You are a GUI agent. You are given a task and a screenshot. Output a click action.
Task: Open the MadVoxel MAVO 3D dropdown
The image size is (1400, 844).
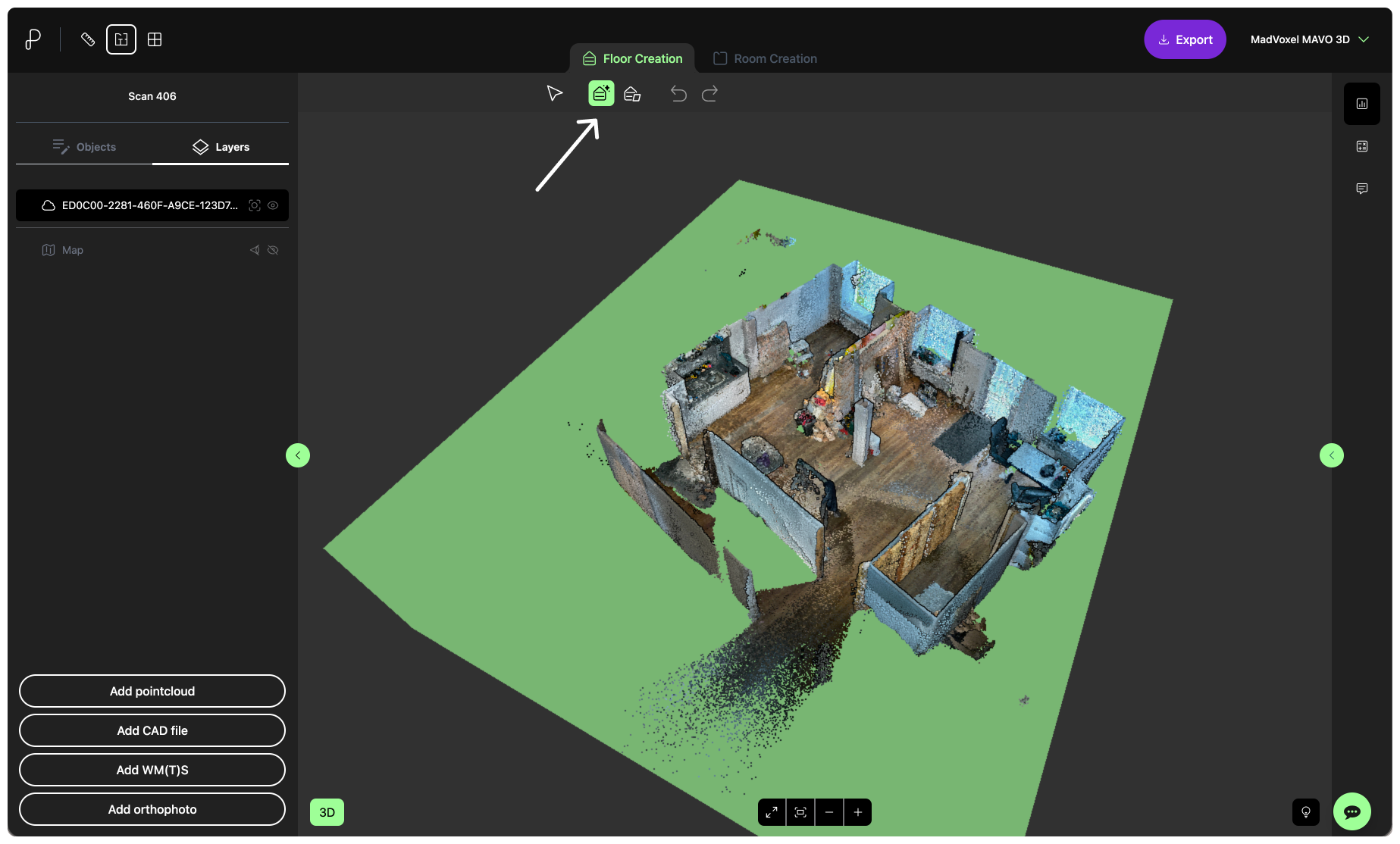point(1309,39)
